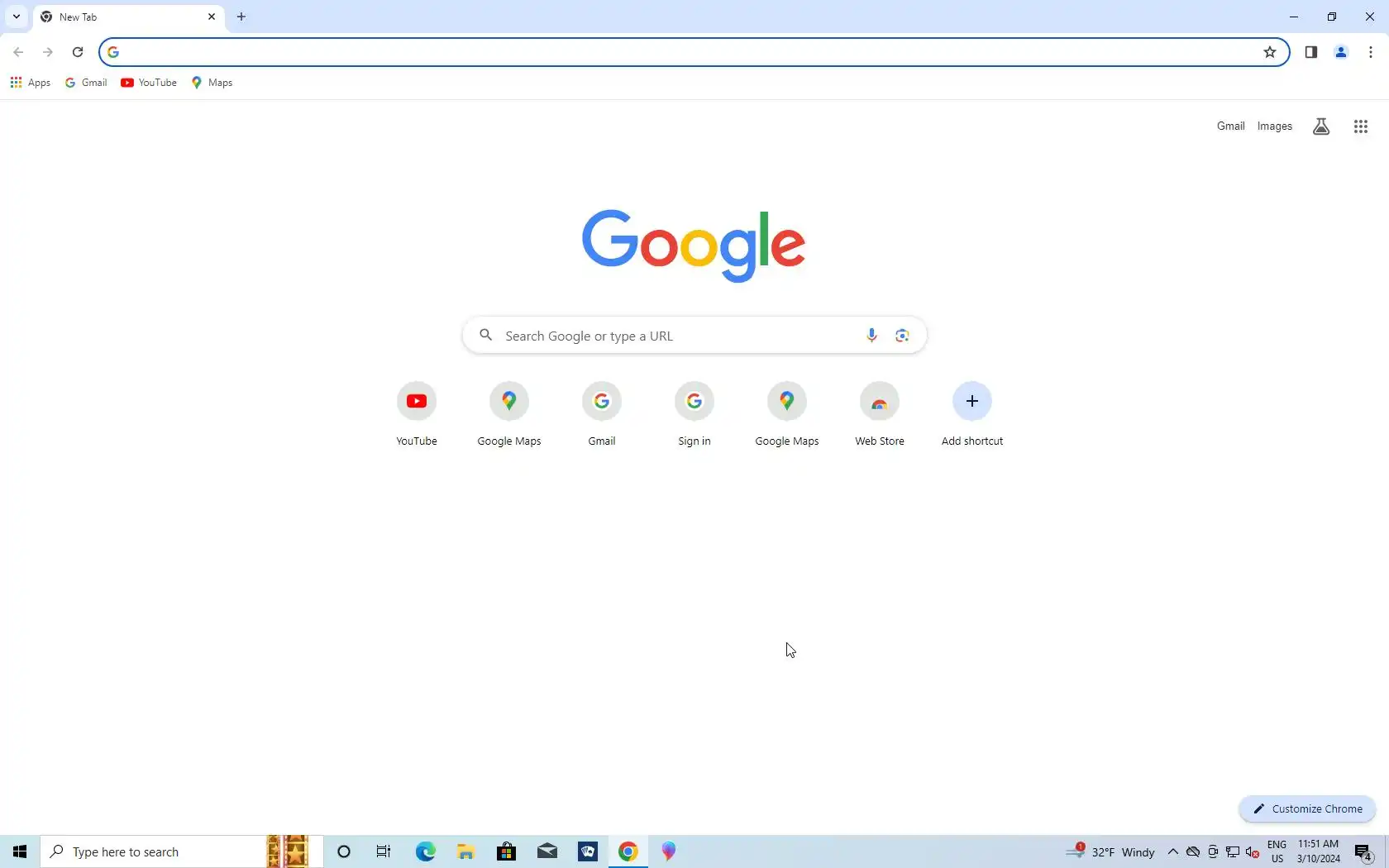Open the Google apps grid
This screenshot has width=1389, height=868.
tap(1361, 126)
